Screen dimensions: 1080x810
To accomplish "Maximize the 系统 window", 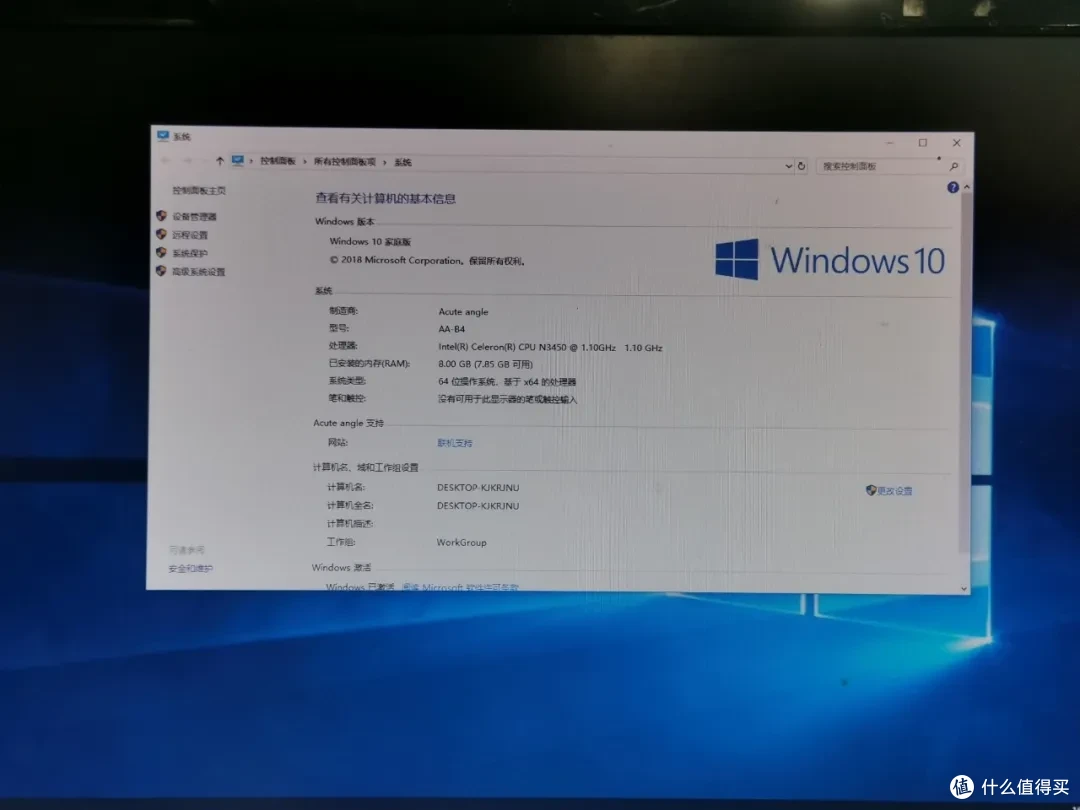I will point(923,143).
